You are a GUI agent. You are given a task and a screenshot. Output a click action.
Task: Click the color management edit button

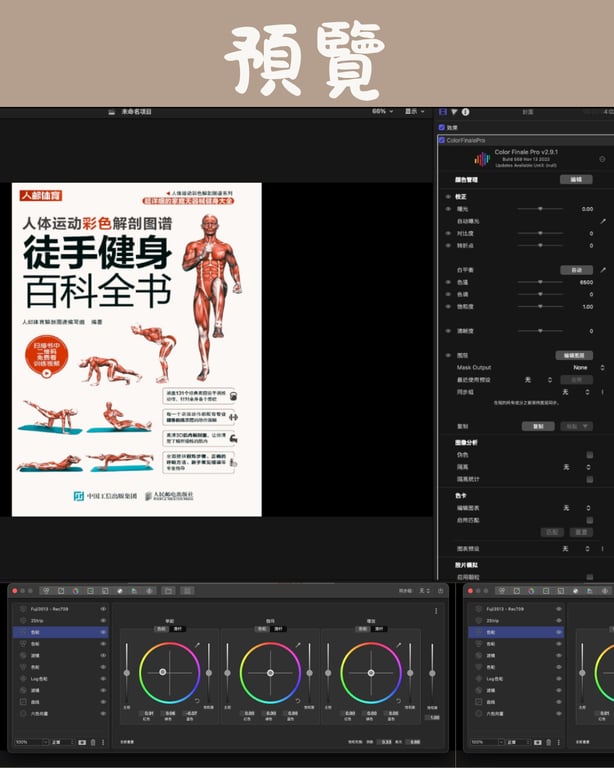576,180
